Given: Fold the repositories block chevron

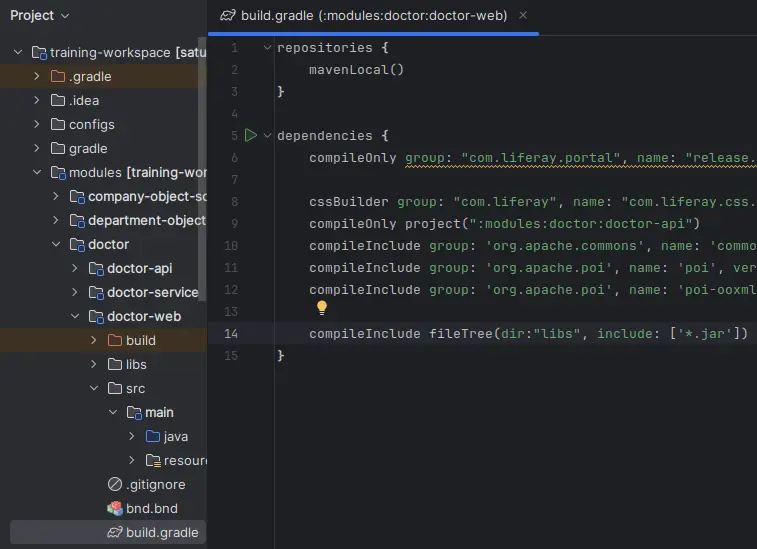Looking at the screenshot, I should (267, 47).
